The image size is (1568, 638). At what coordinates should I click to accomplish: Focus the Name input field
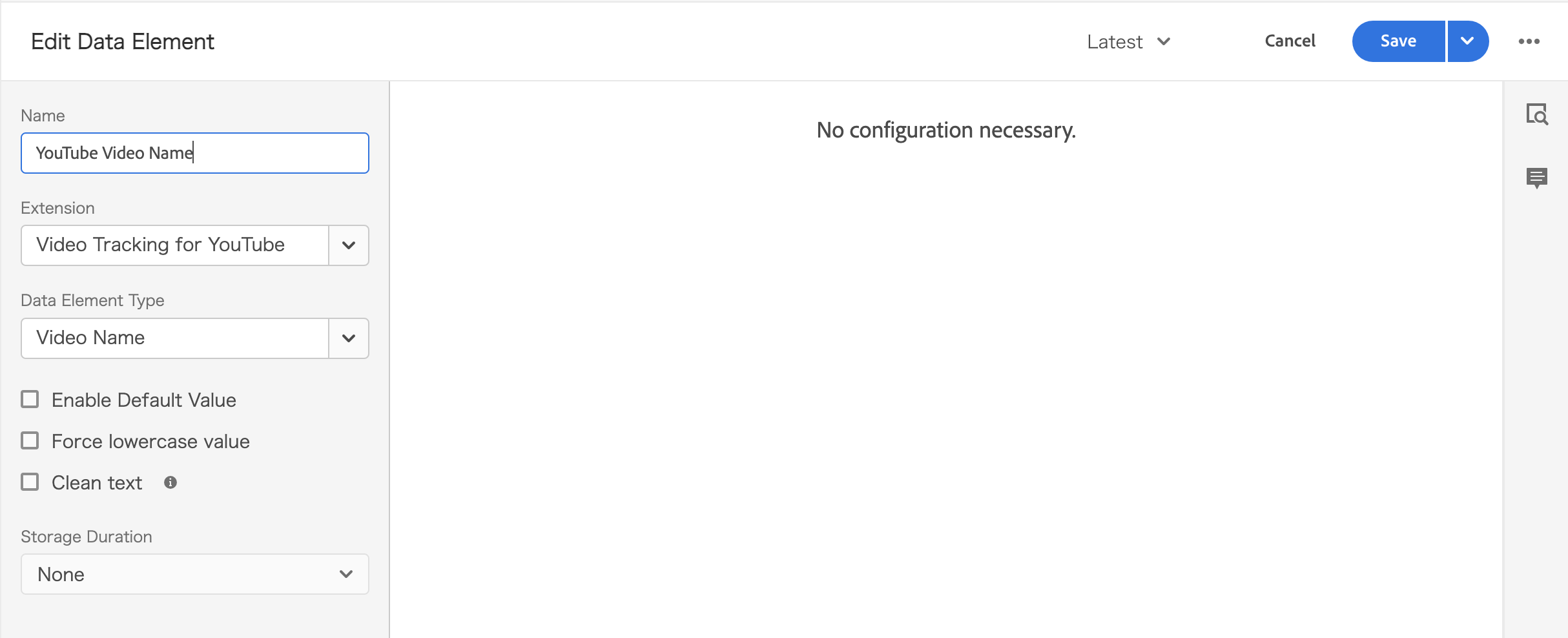point(195,153)
